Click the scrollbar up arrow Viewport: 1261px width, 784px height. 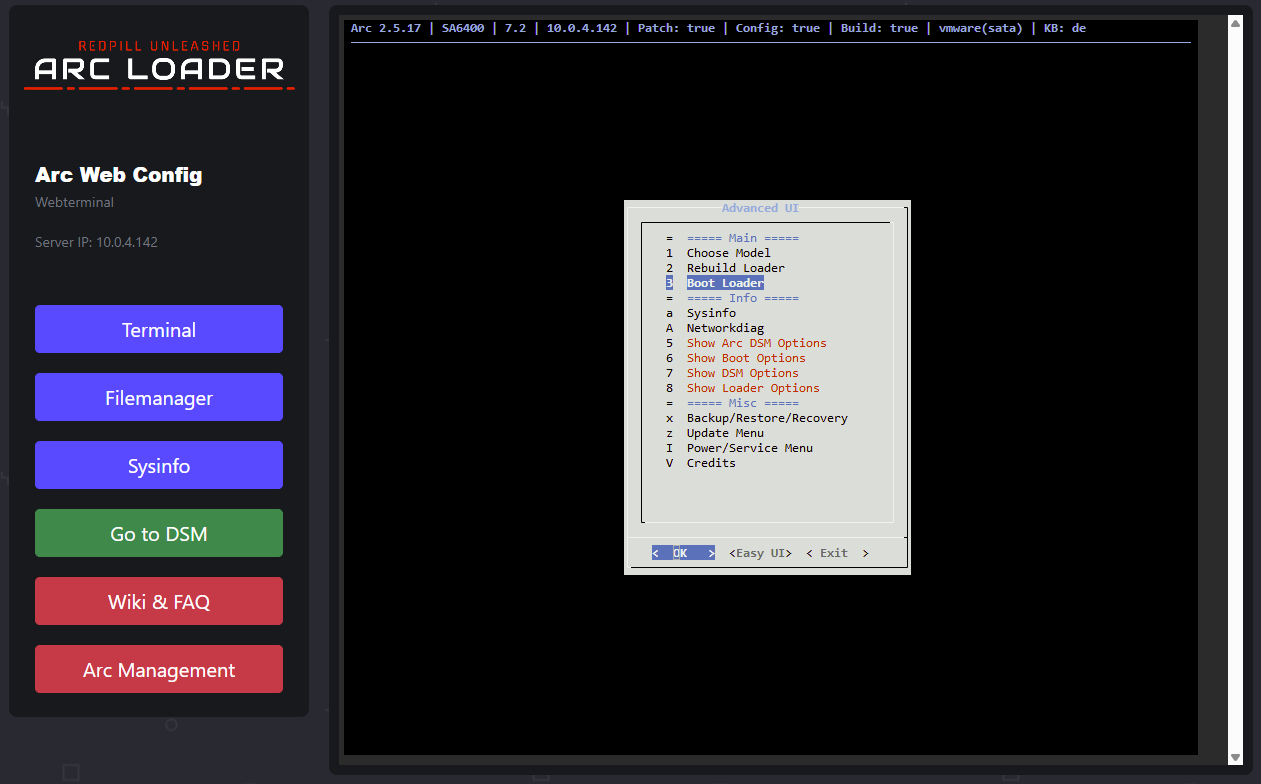(x=1235, y=23)
